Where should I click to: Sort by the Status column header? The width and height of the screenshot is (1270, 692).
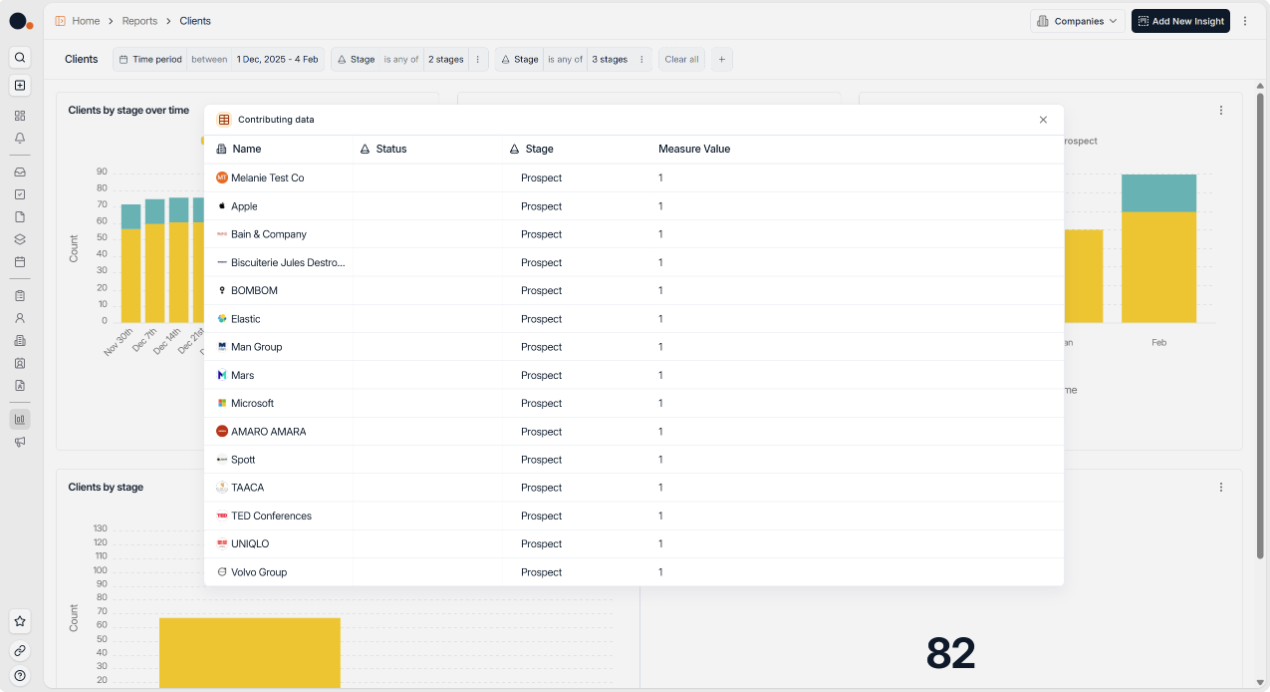[x=391, y=149]
